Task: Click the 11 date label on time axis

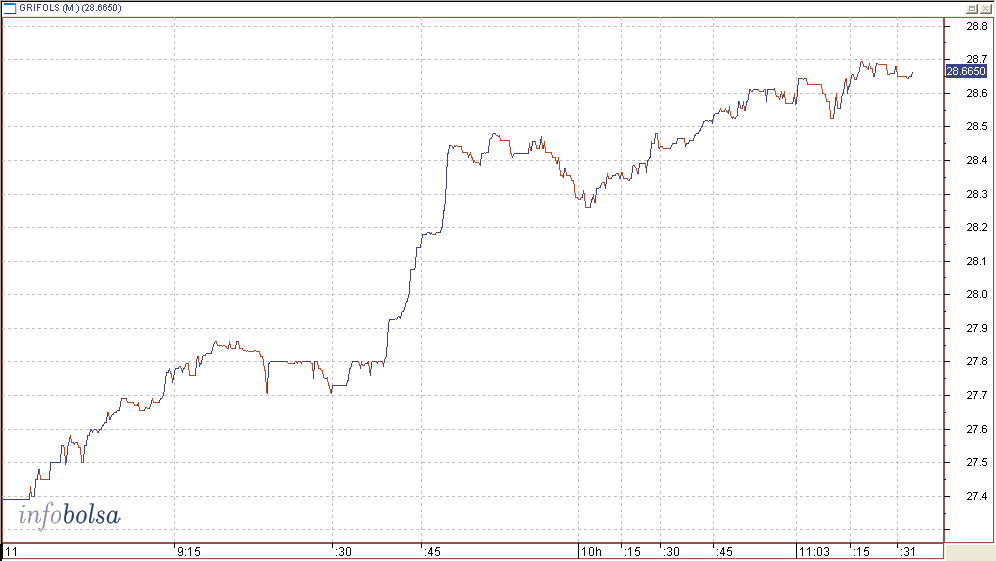Action: point(11,551)
